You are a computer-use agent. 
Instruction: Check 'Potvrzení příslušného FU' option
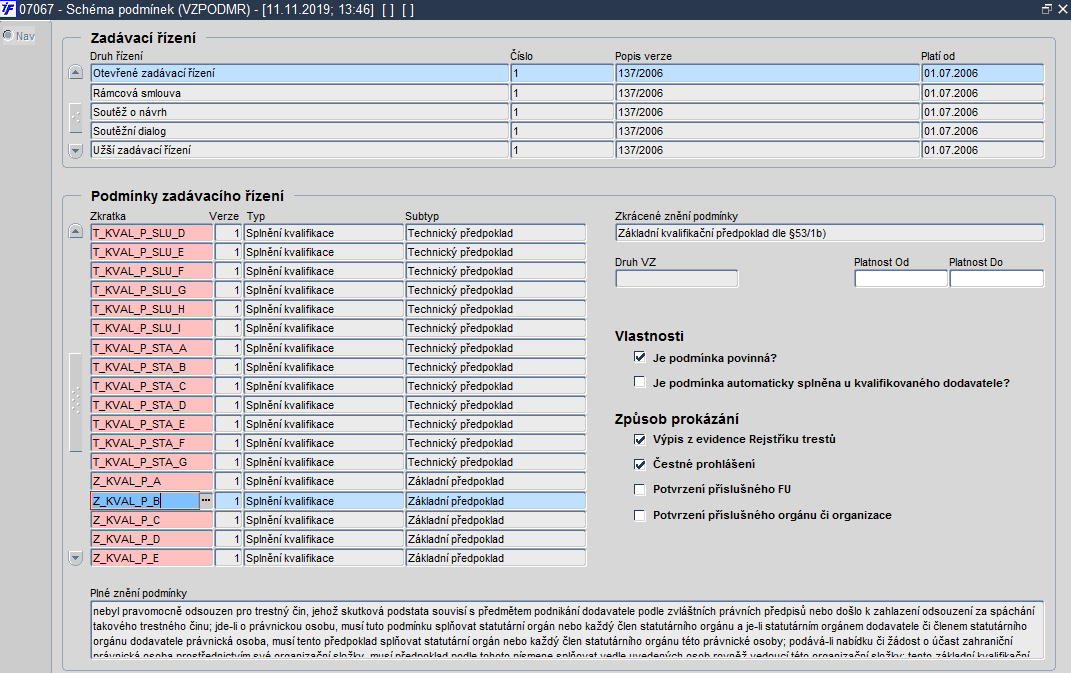639,489
